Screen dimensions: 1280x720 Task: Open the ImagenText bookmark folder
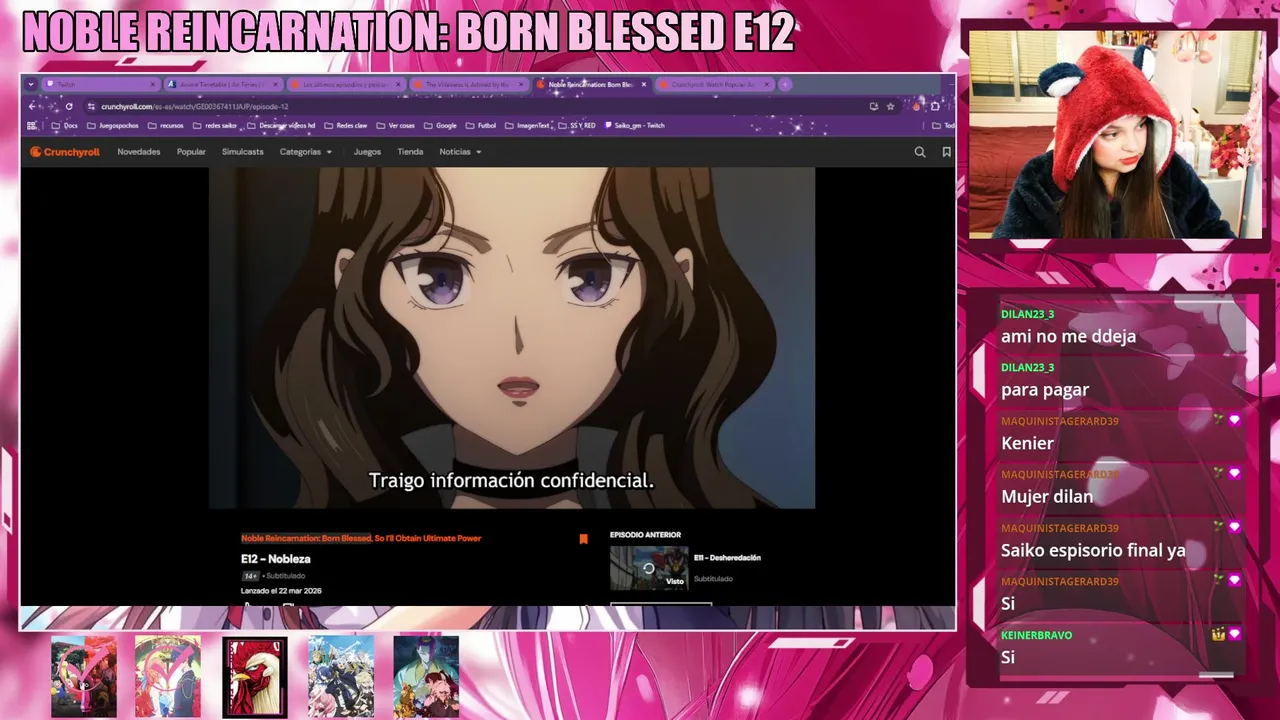point(527,126)
